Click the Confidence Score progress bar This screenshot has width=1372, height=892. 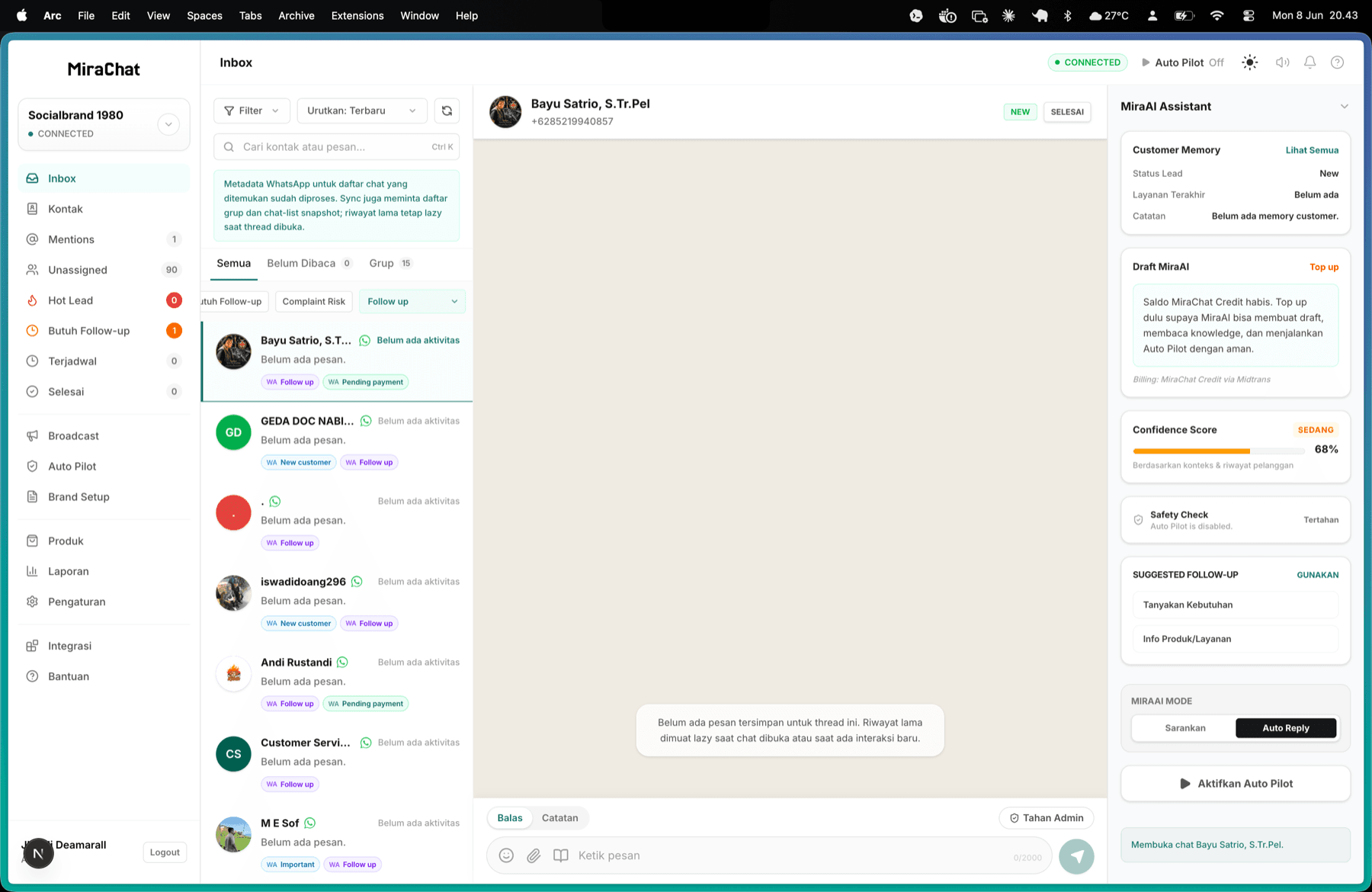1218,451
